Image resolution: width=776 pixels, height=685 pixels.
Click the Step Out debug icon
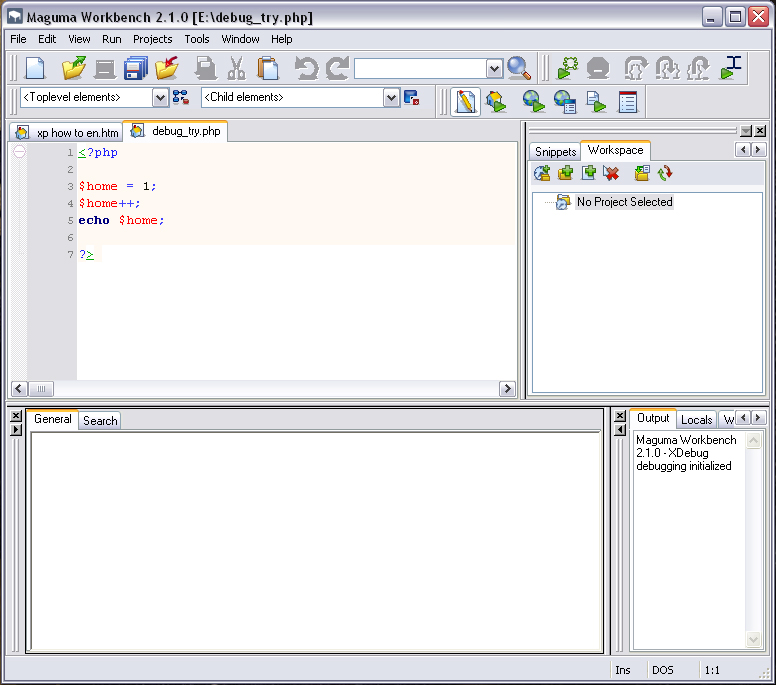(x=699, y=68)
